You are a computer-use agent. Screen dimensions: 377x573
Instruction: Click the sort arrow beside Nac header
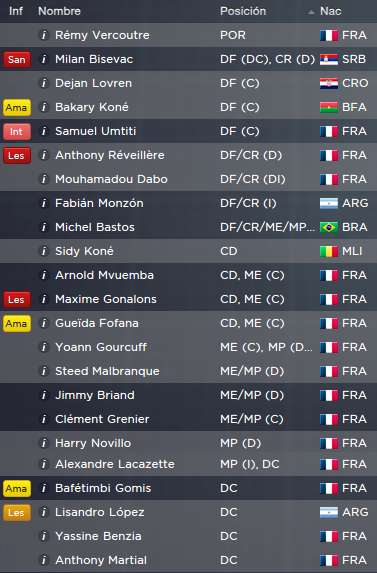[x=311, y=12]
